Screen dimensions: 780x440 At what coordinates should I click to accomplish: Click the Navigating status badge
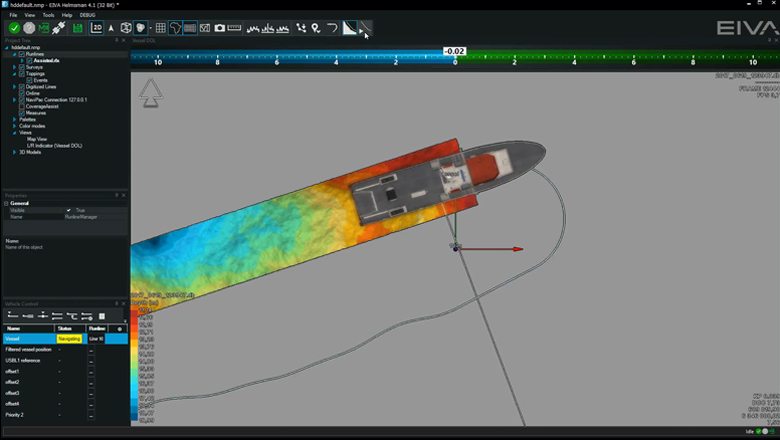tap(69, 339)
